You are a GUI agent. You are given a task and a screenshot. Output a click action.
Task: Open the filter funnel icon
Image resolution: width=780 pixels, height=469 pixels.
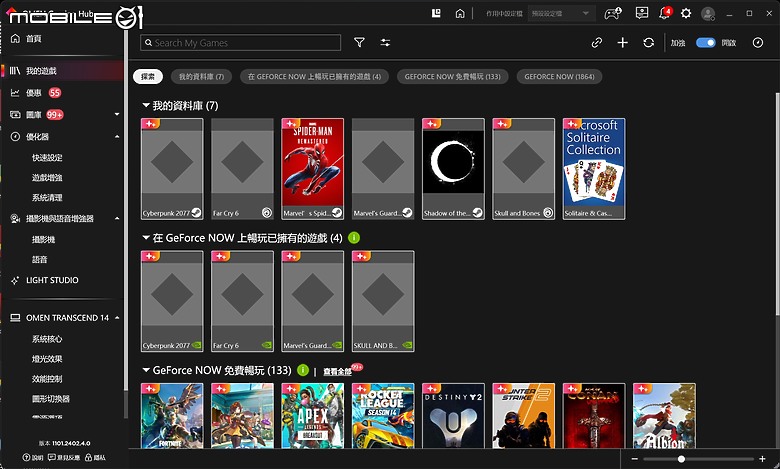point(359,43)
